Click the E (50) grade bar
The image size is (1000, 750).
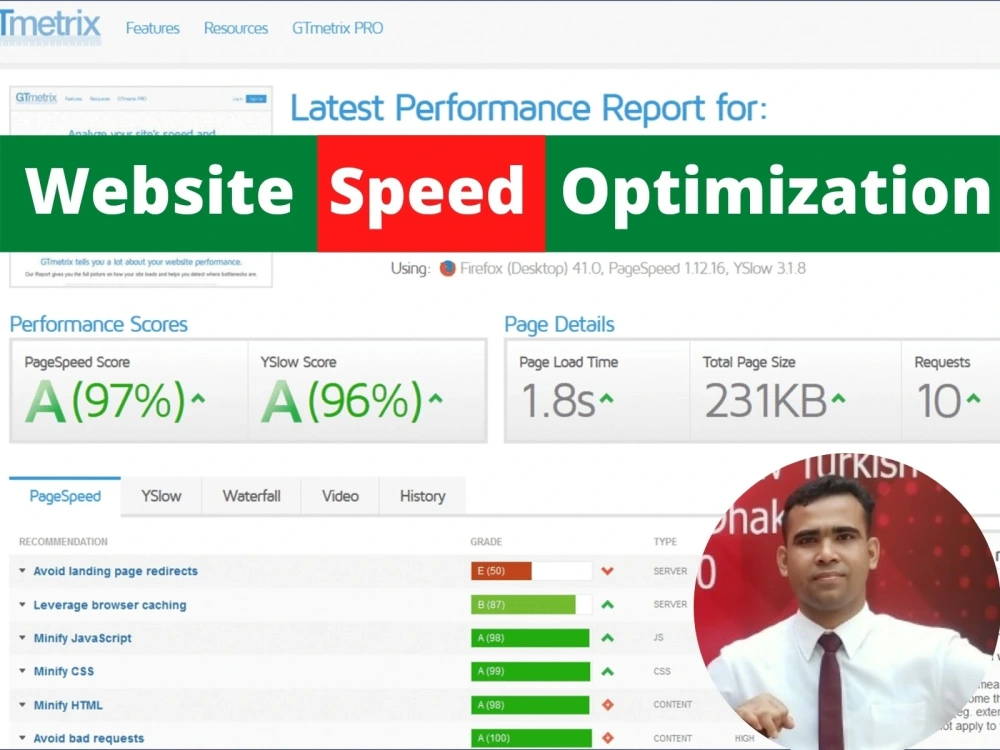tap(531, 571)
